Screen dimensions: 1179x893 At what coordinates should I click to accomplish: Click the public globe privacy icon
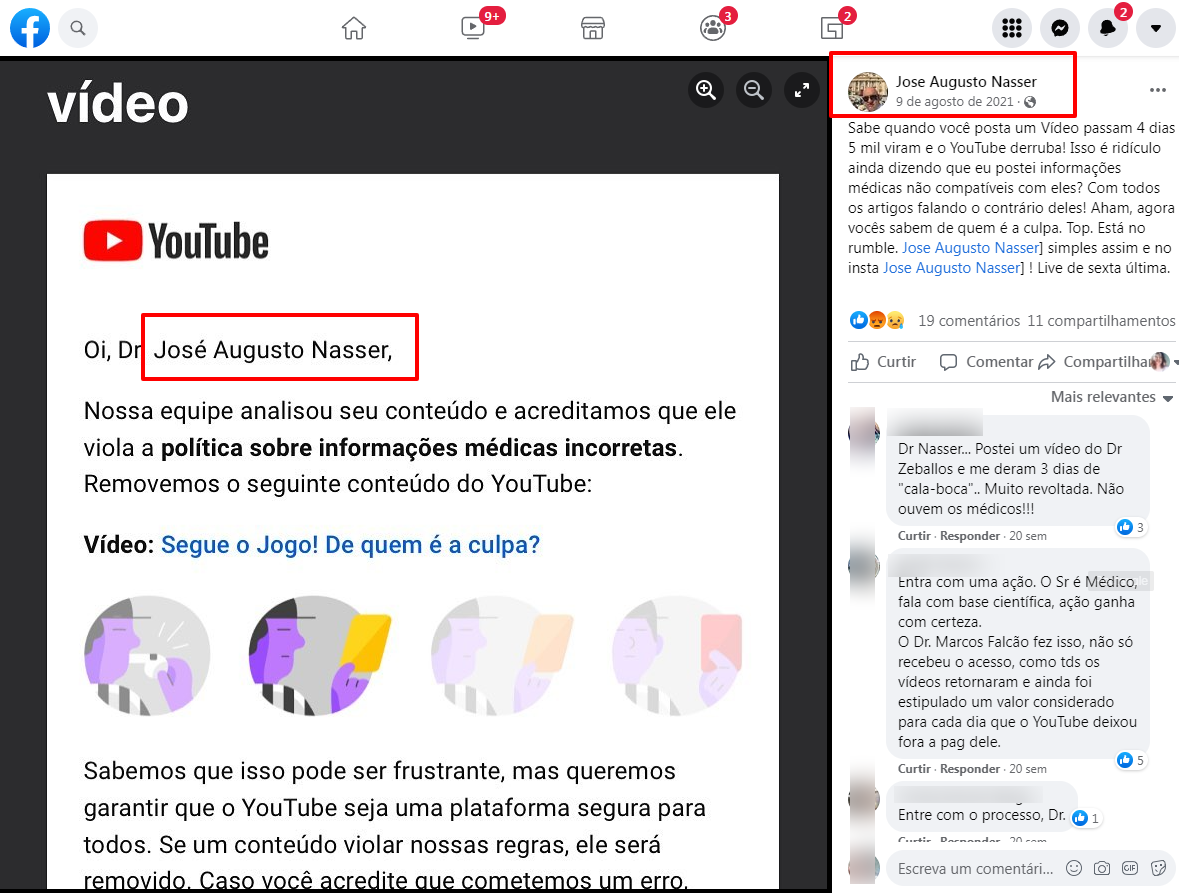(x=1030, y=101)
